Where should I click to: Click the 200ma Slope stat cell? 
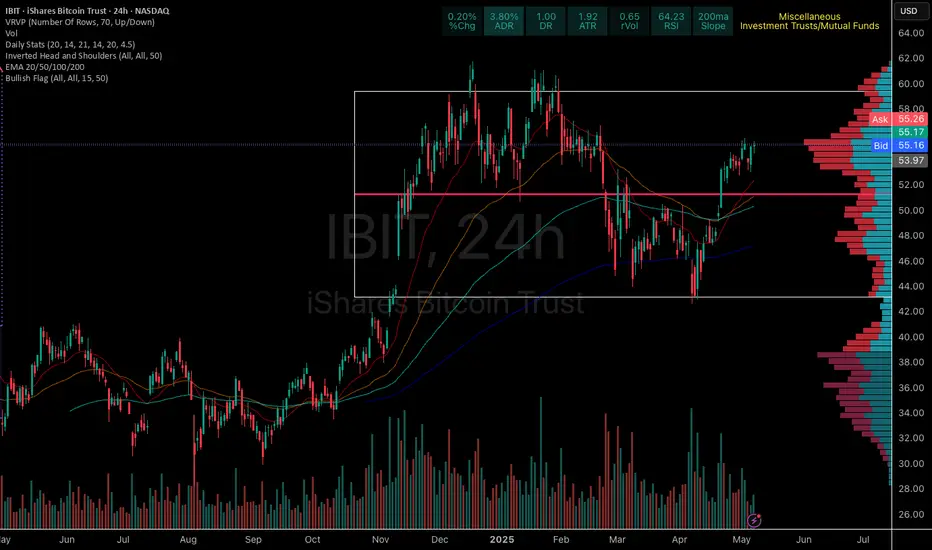click(713, 21)
